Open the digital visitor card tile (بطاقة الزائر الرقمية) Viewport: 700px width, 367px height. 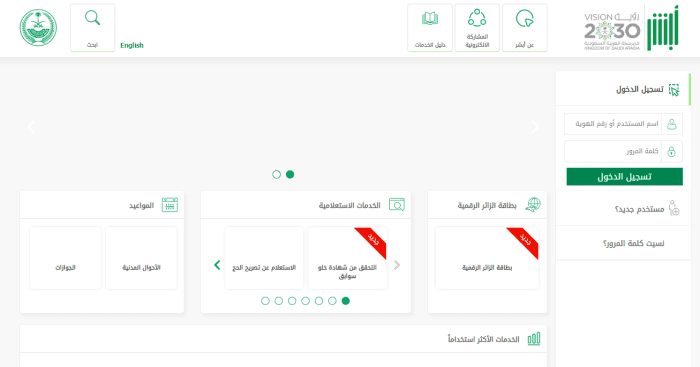pos(487,258)
